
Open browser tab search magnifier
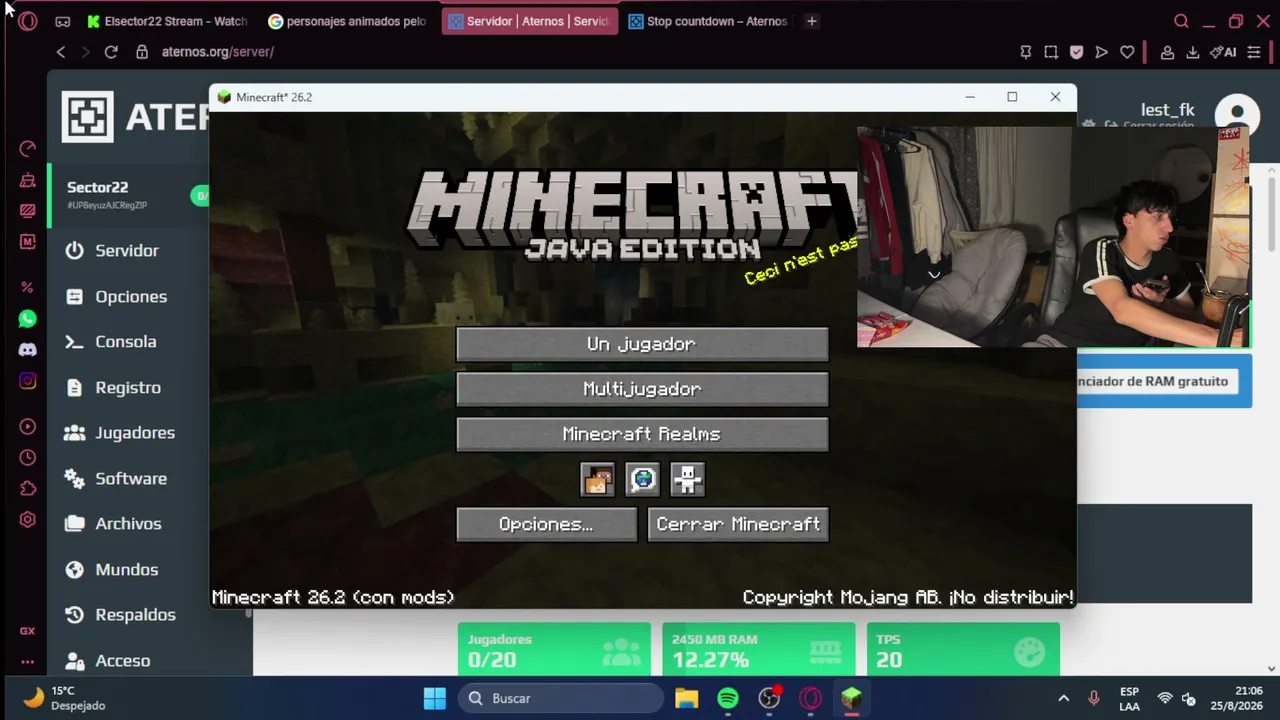pyautogui.click(x=1181, y=21)
